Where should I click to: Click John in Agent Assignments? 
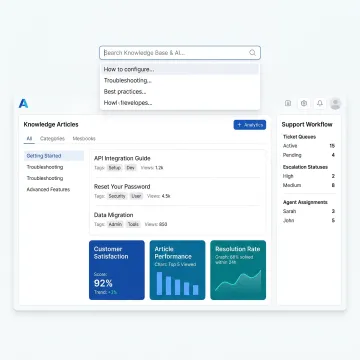tap(309, 220)
